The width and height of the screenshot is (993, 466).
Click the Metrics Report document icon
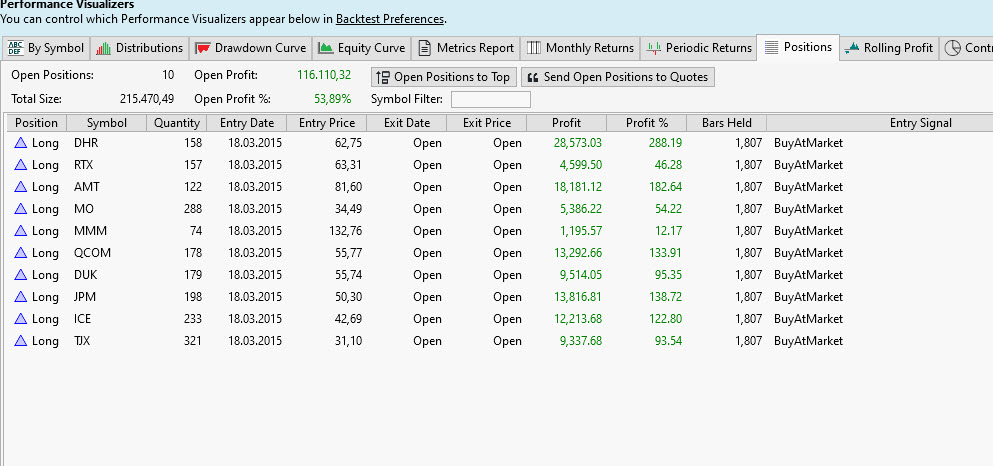424,48
